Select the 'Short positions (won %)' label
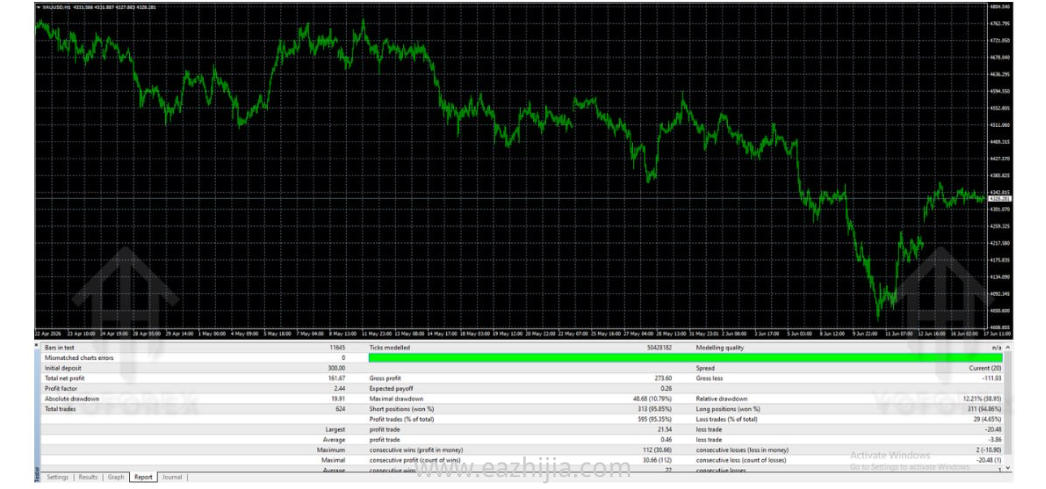The width and height of the screenshot is (1046, 489). [x=402, y=409]
